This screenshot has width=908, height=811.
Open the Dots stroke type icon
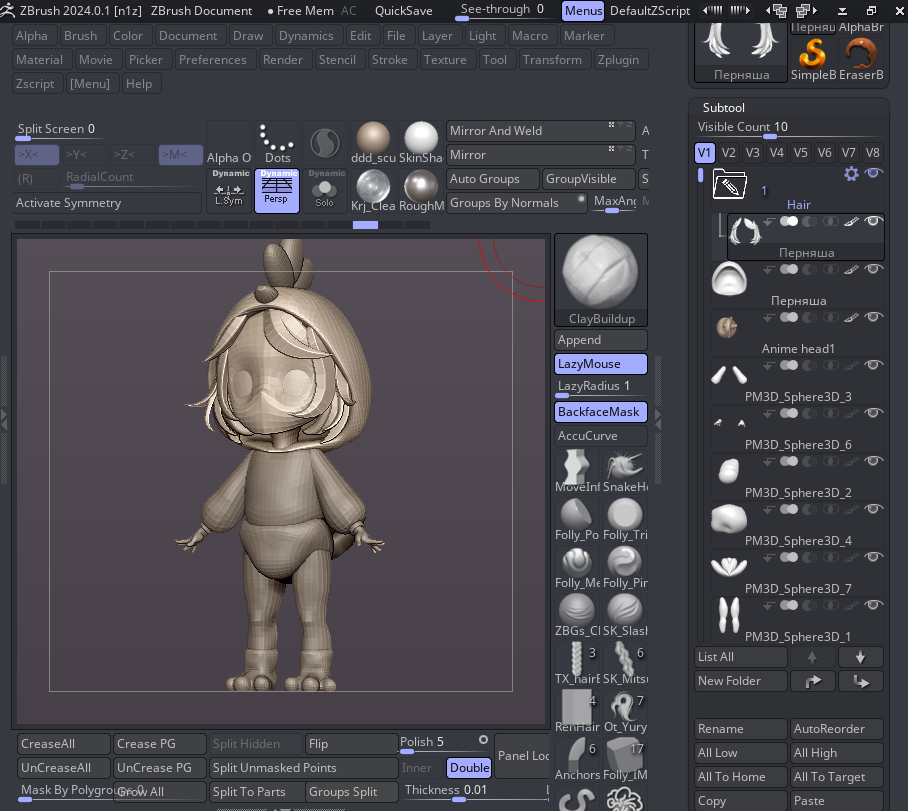pos(277,142)
